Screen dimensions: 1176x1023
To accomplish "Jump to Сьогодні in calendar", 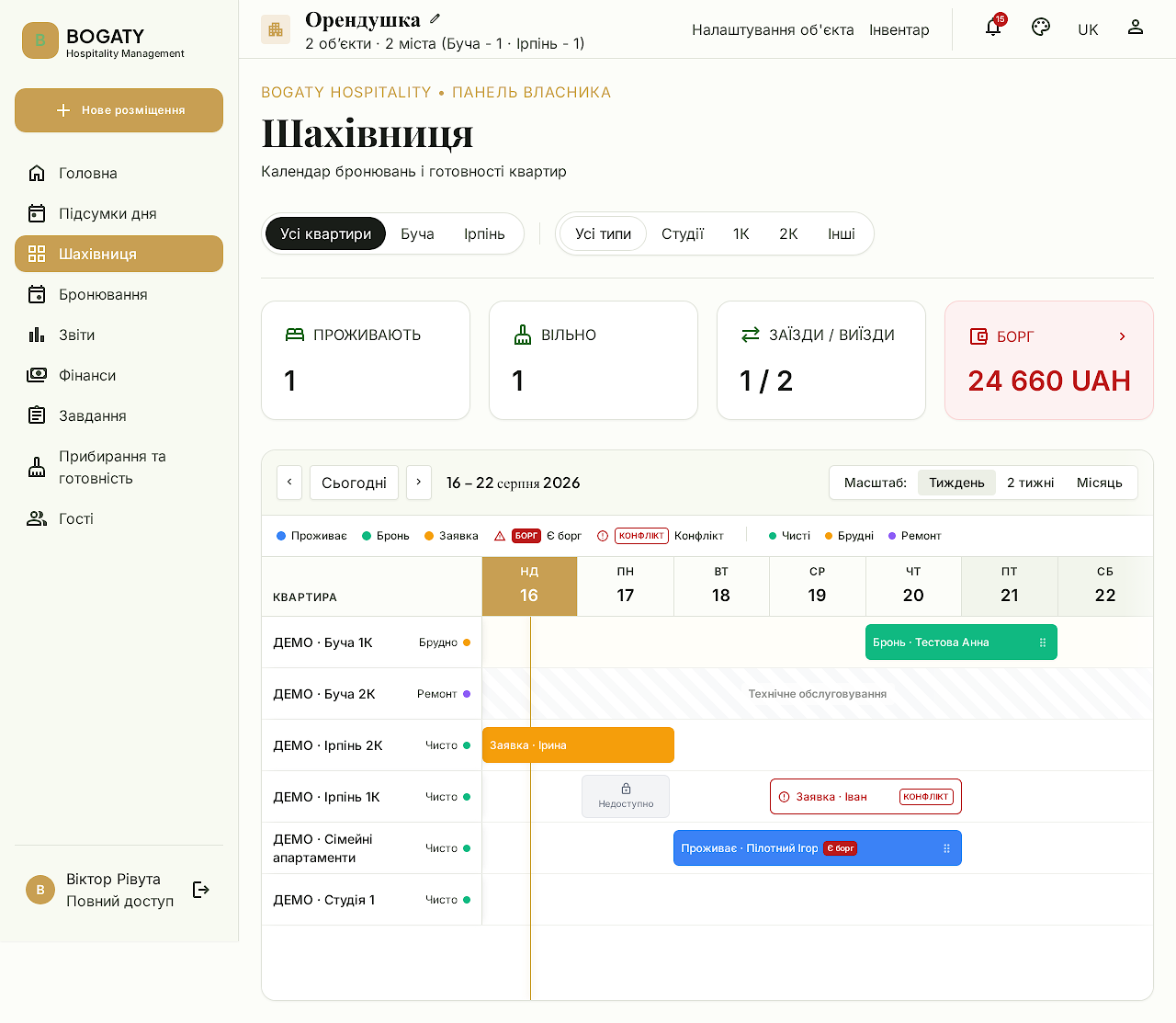I will click(354, 483).
